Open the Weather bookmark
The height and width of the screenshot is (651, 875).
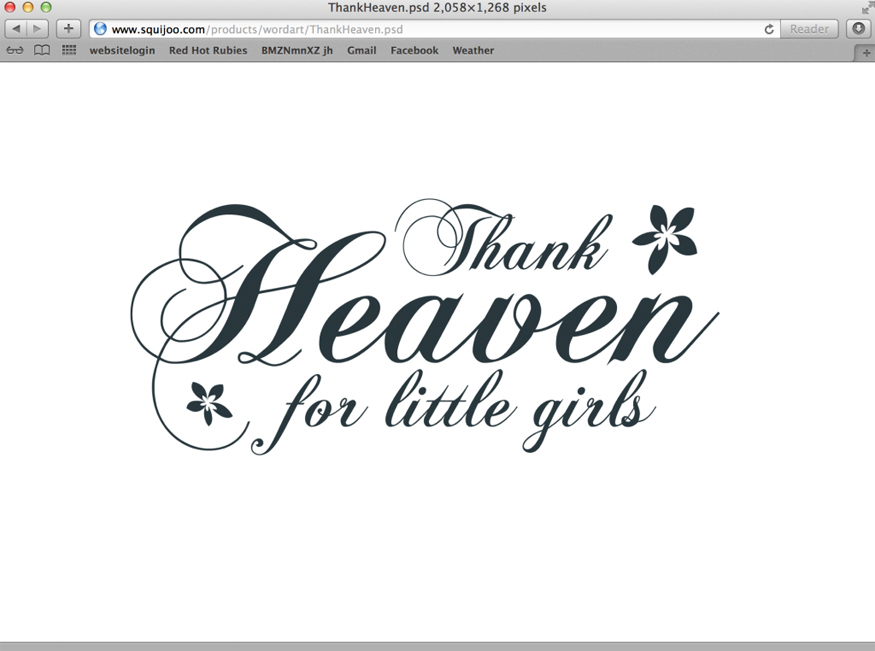pyautogui.click(x=473, y=50)
